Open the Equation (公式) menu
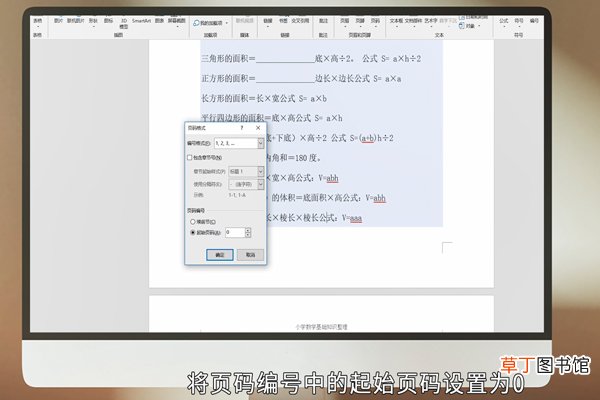Screen dimensions: 600x400 tap(504, 23)
